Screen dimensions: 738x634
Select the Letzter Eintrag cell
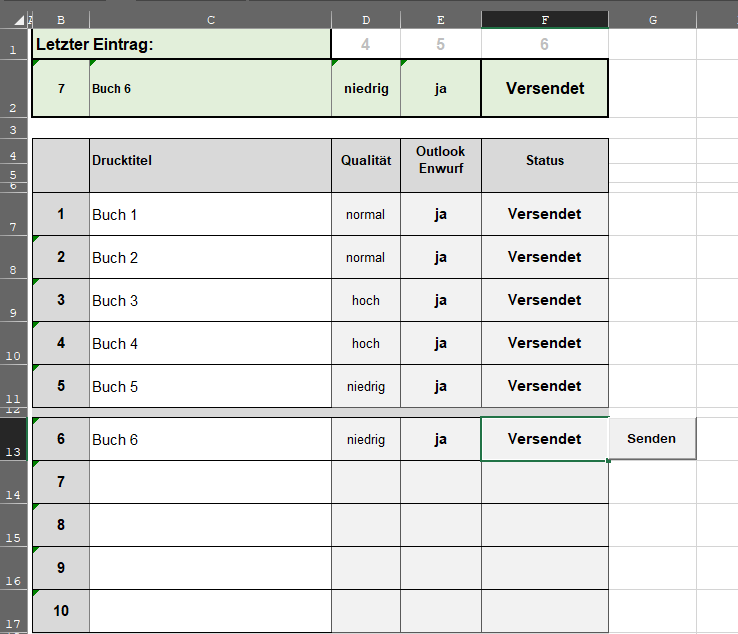(x=181, y=44)
